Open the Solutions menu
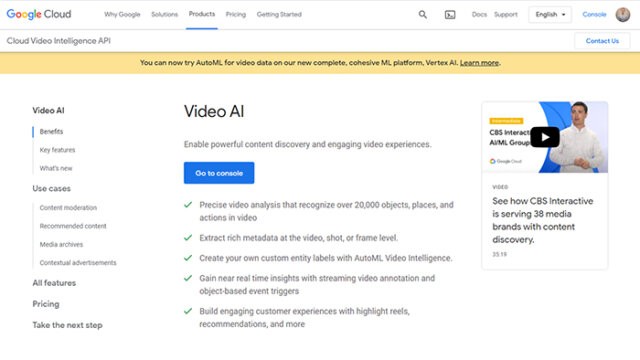 point(164,14)
